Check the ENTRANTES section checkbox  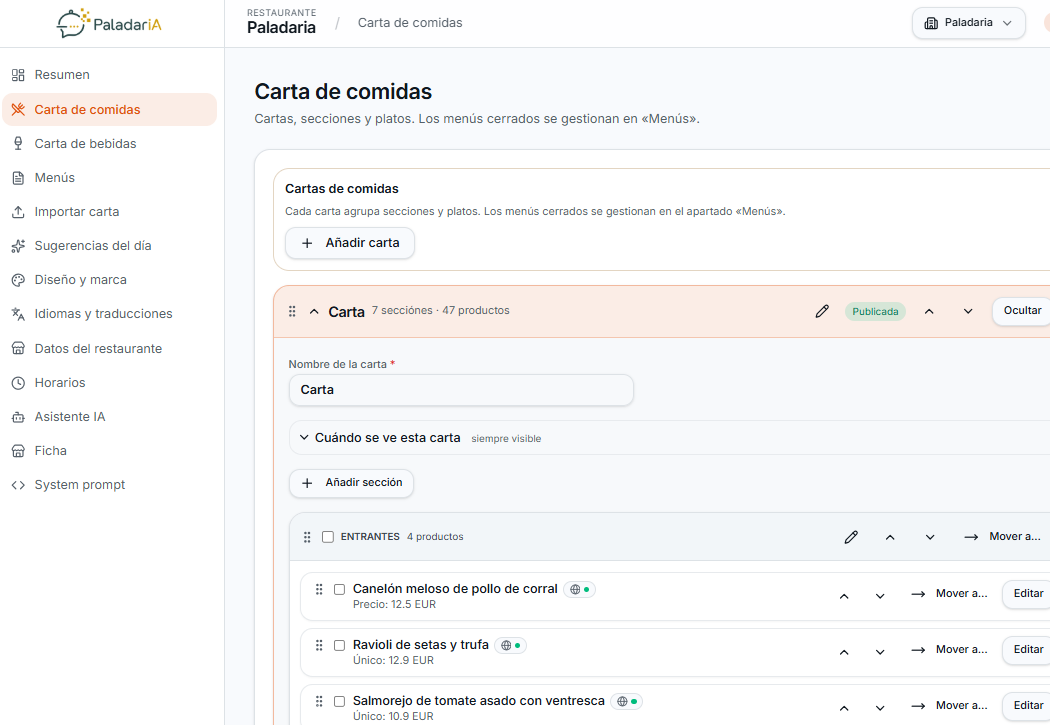click(x=327, y=537)
